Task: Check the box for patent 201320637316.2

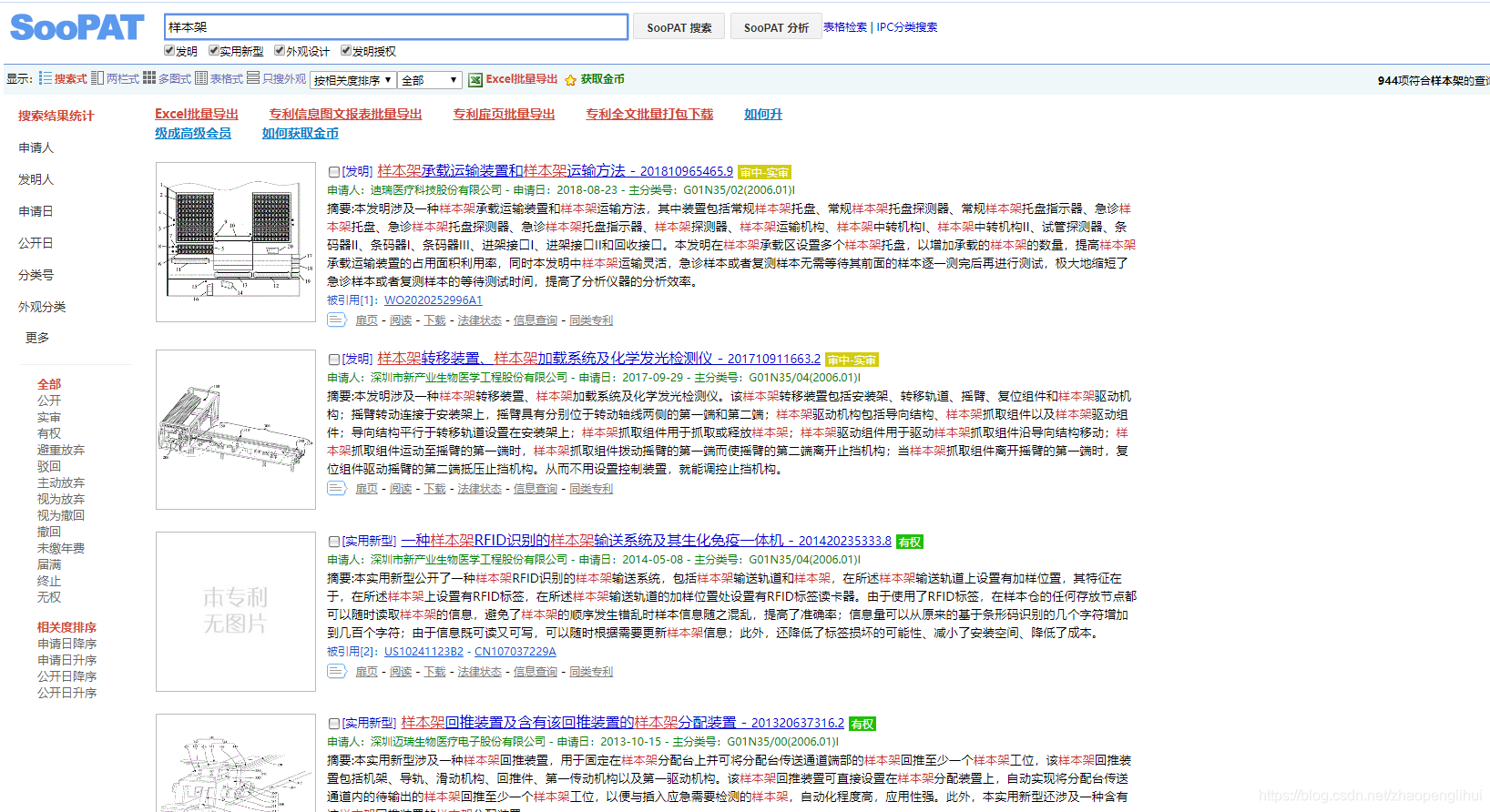Action: pyautogui.click(x=334, y=724)
